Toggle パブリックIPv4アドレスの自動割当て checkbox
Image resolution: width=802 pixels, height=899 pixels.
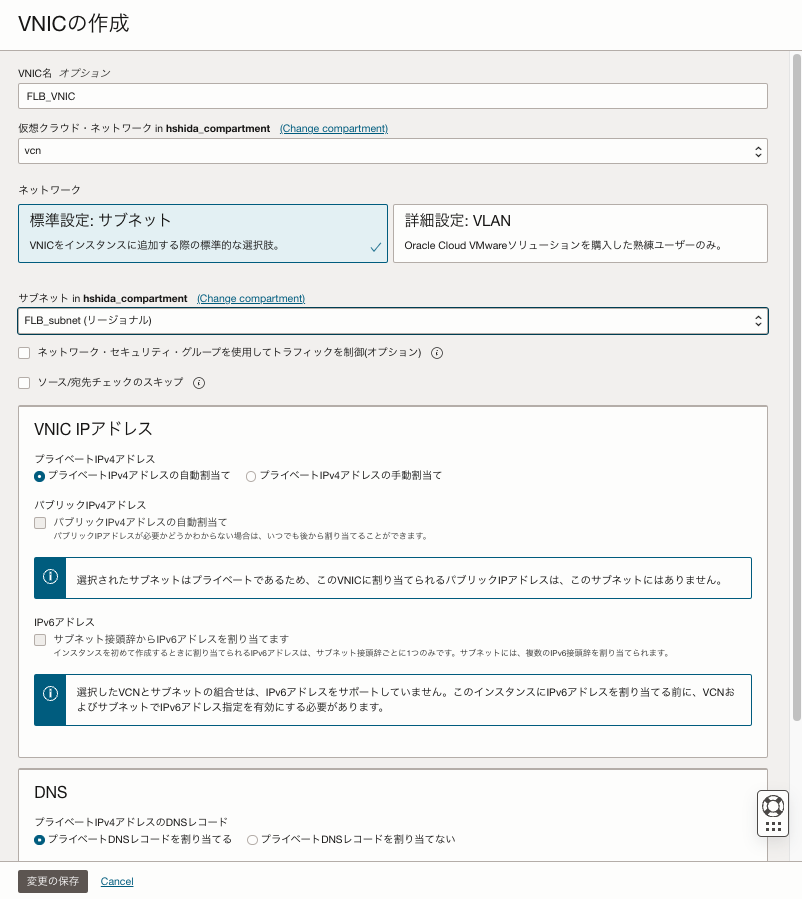pyautogui.click(x=40, y=523)
